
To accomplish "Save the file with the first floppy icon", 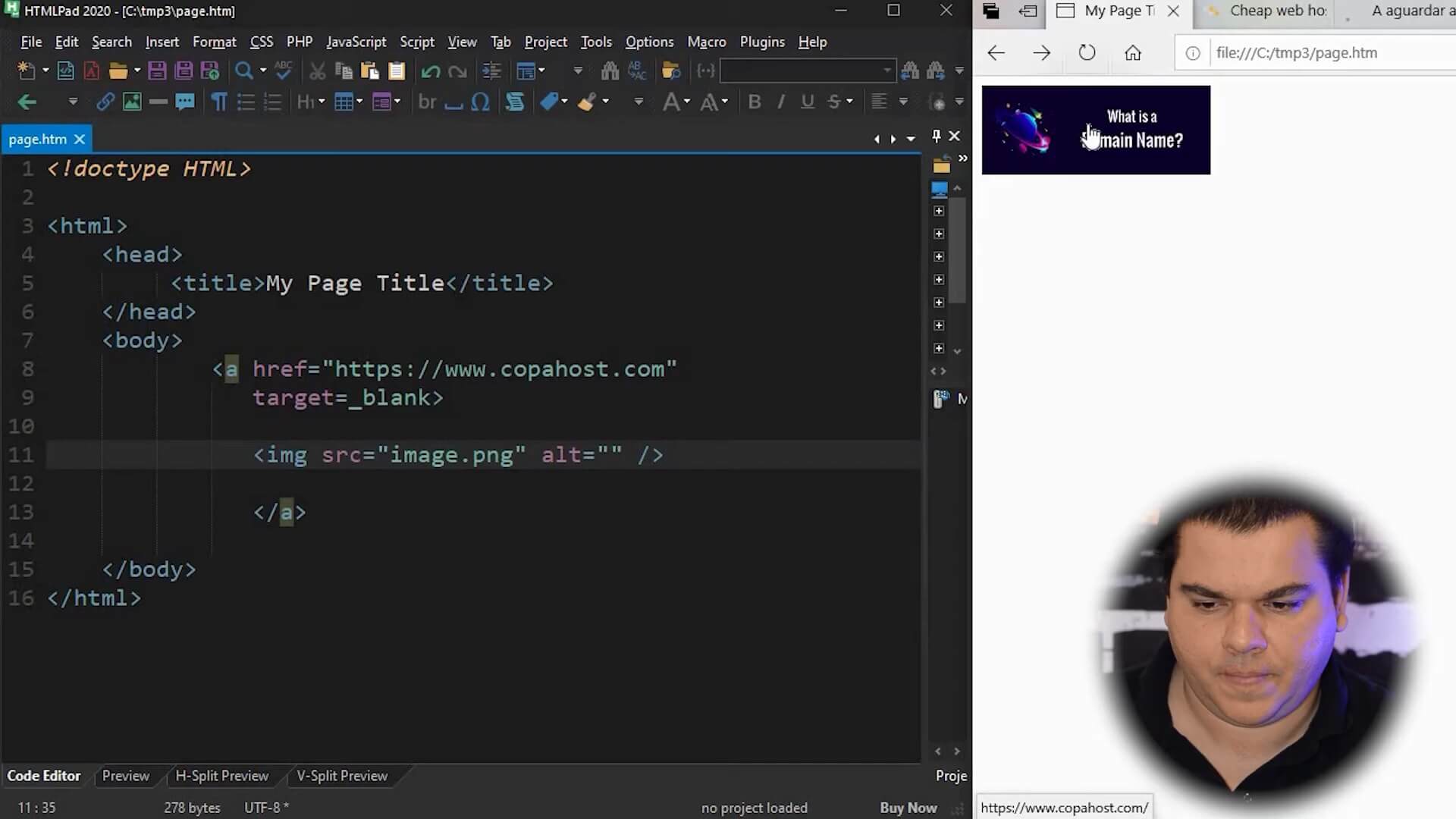I will [157, 71].
